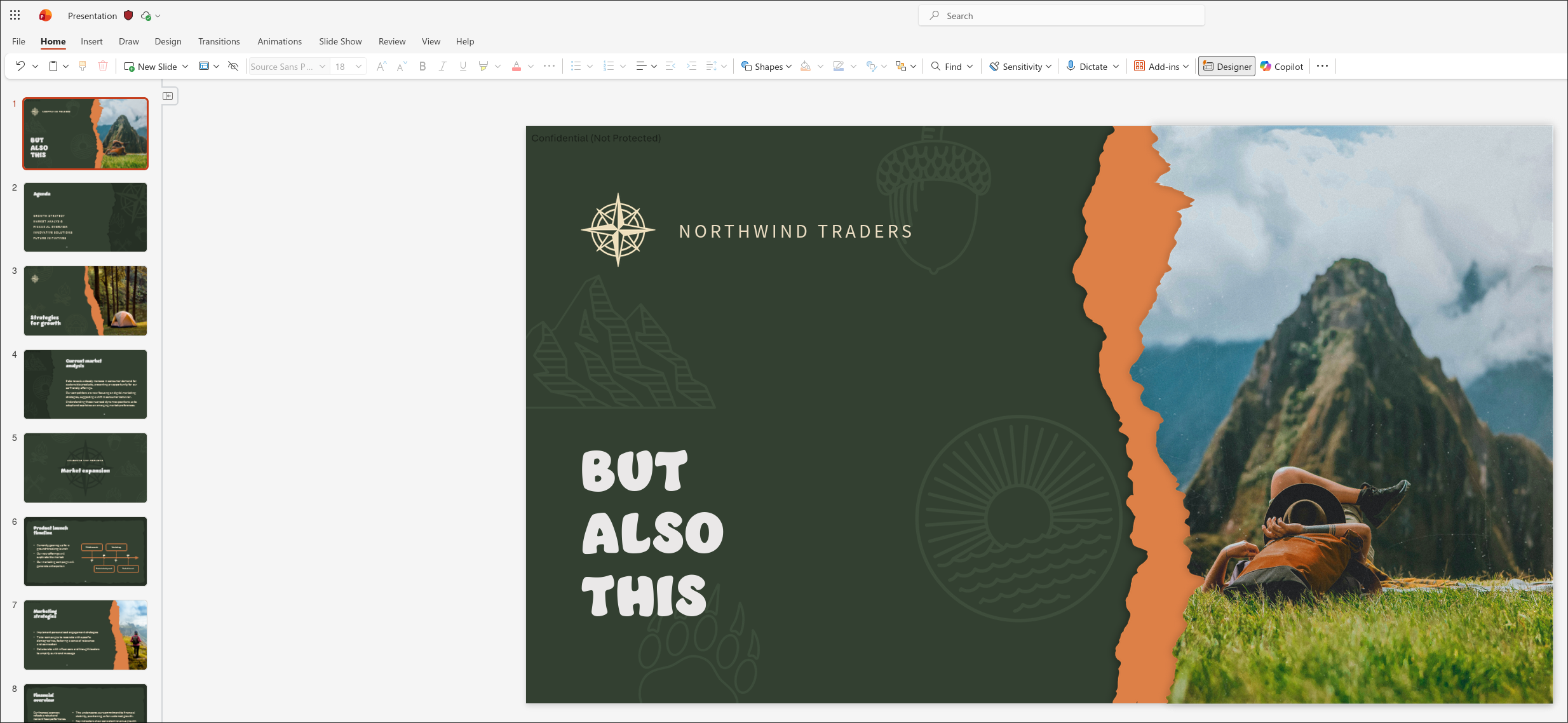The image size is (1568, 723).
Task: Click the New Slide button
Action: (x=151, y=66)
